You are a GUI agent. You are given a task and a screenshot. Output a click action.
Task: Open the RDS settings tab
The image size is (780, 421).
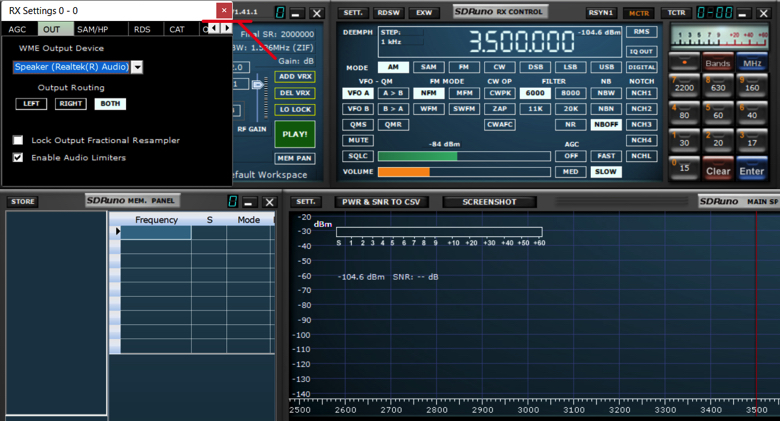[142, 29]
